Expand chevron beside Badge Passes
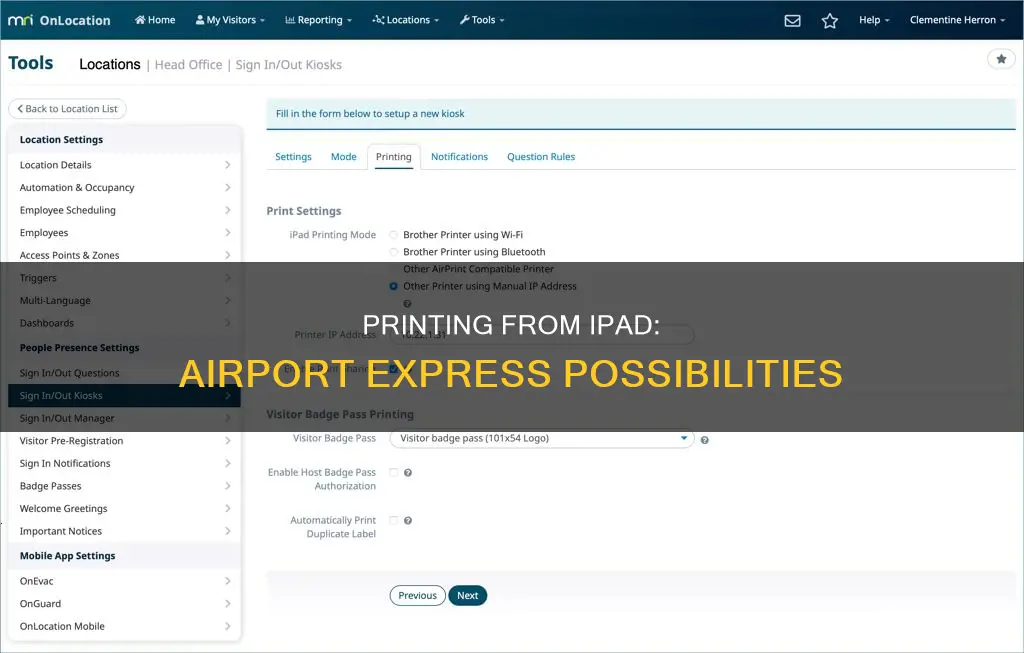The image size is (1024, 653). [x=227, y=486]
